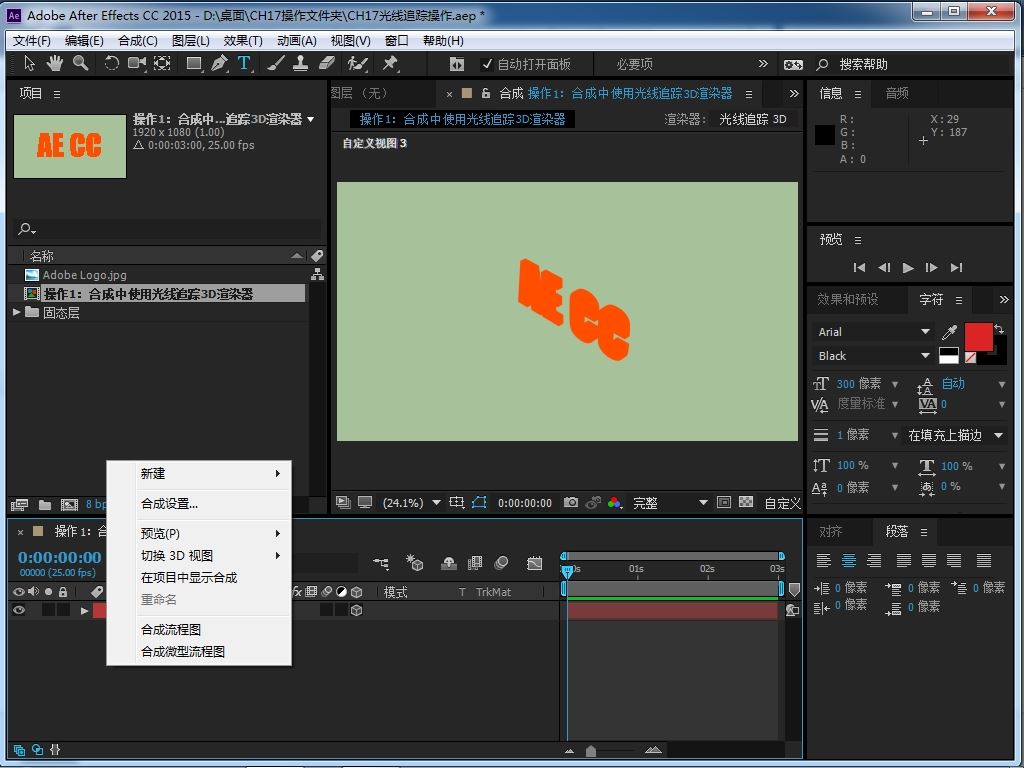Click the interpret footage icon in Project panel
Image resolution: width=1024 pixels, height=768 pixels.
pos(20,504)
